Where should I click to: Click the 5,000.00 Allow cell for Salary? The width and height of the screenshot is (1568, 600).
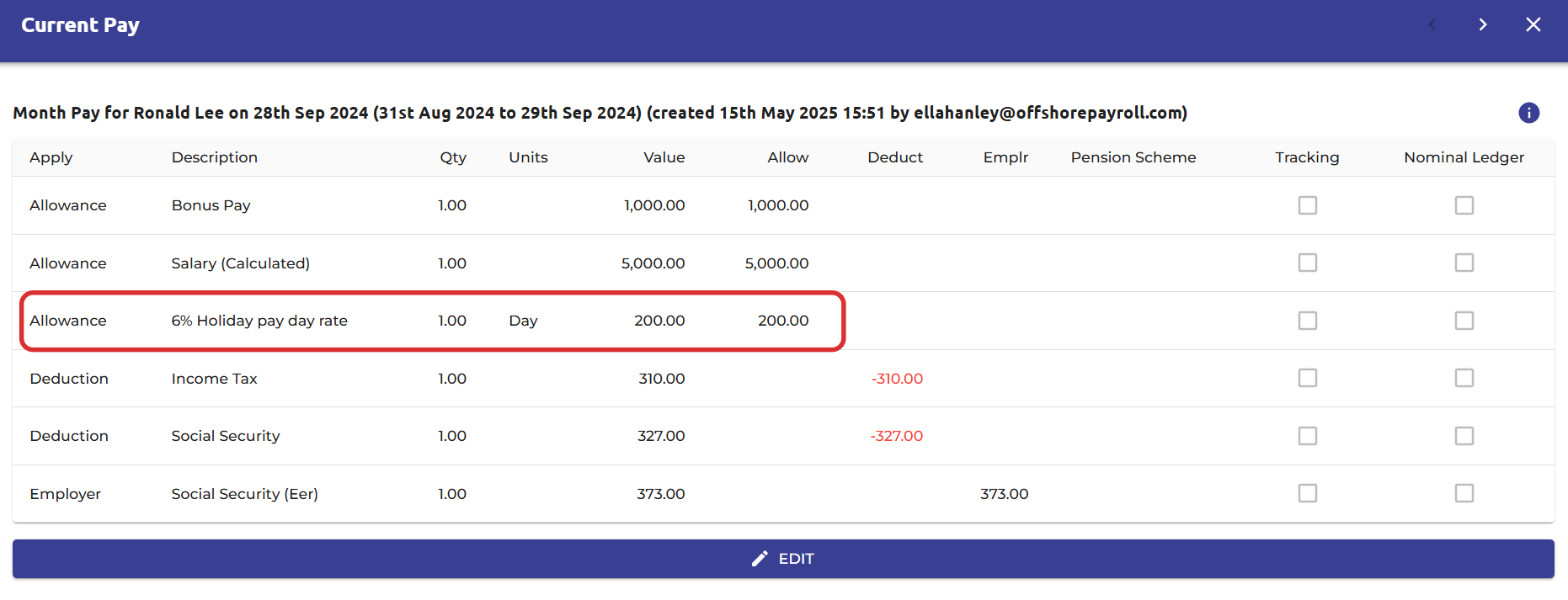point(776,263)
